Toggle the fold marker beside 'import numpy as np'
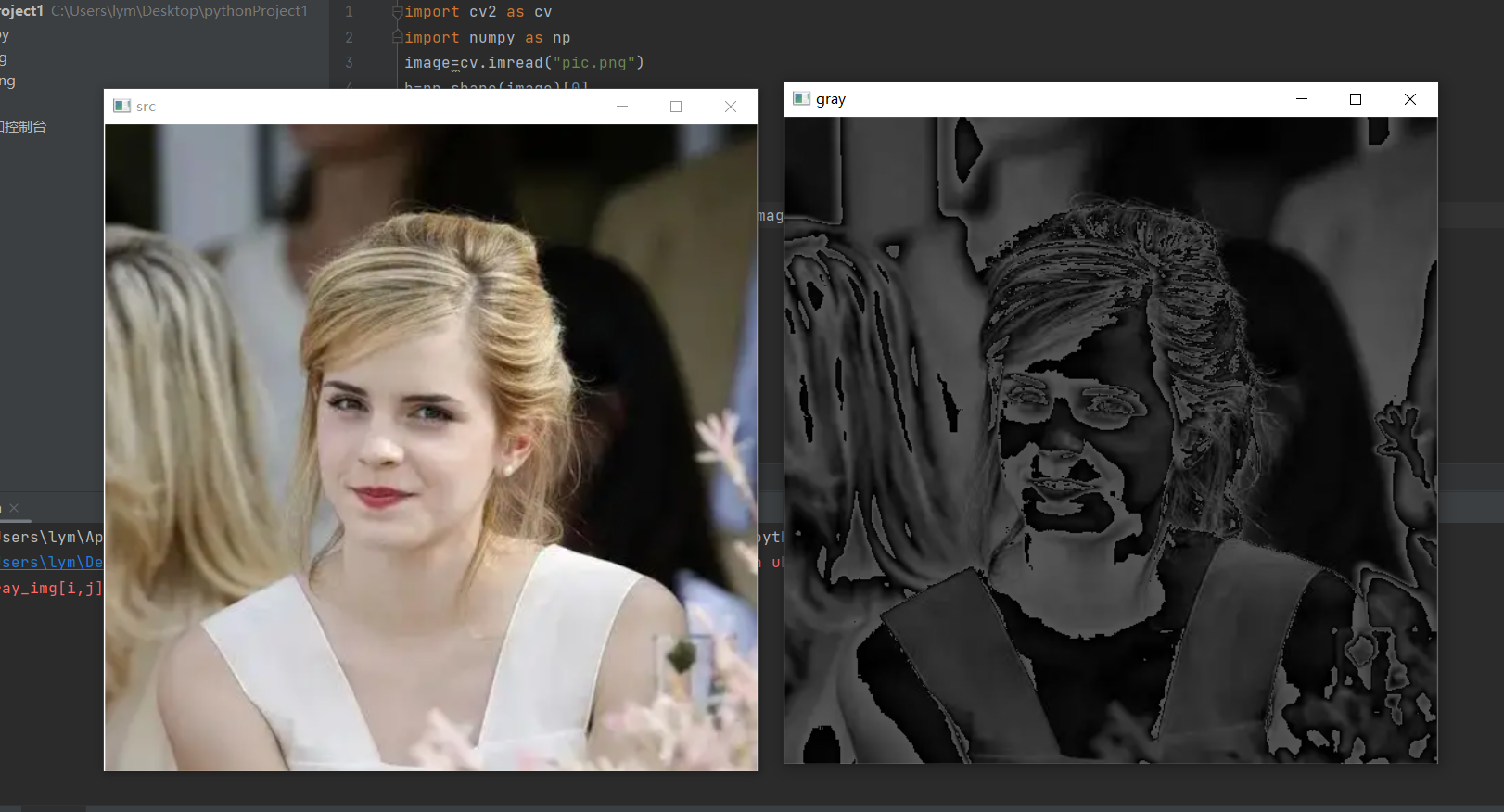The width and height of the screenshot is (1504, 812). (397, 37)
